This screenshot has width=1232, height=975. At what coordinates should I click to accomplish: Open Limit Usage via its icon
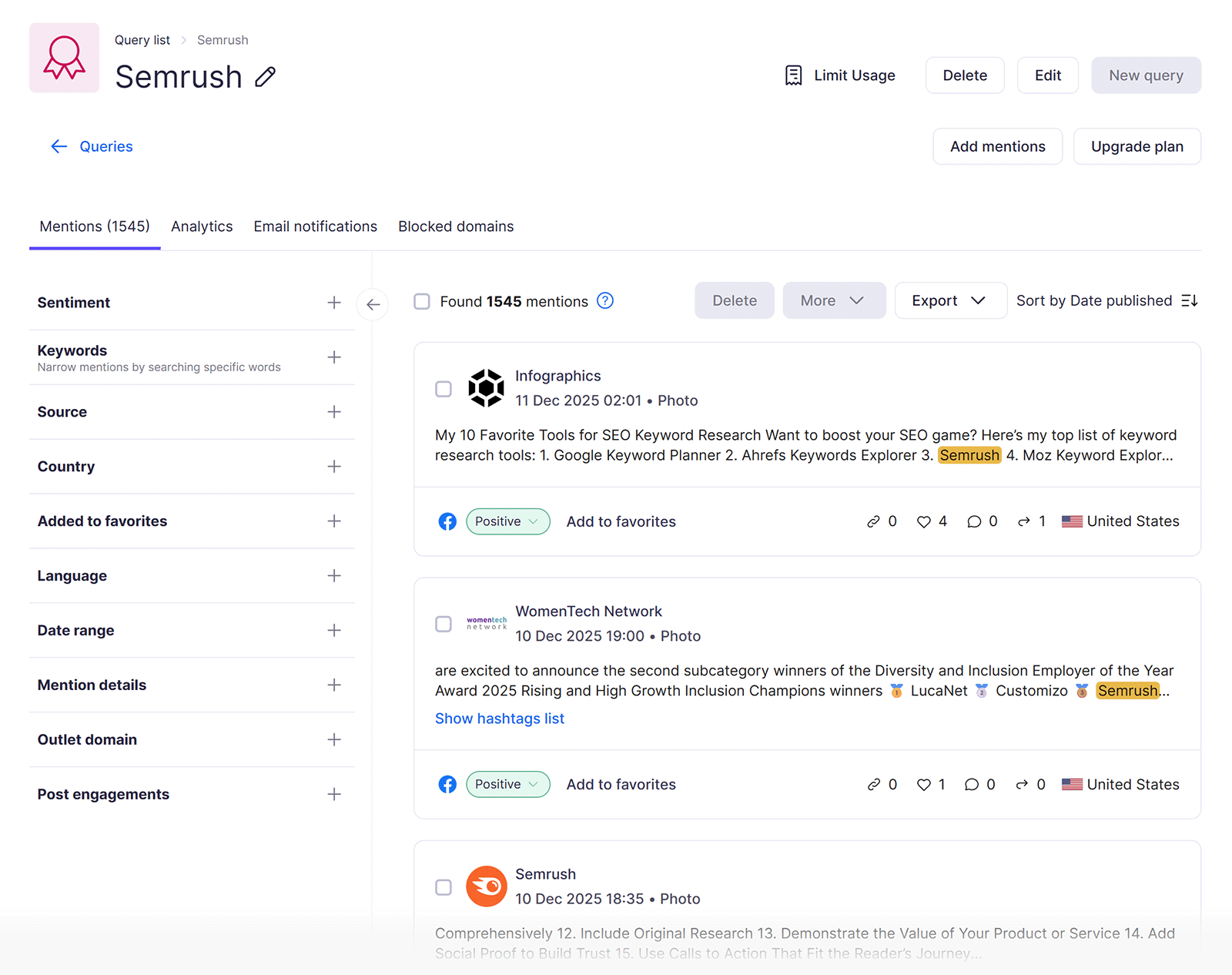[793, 75]
